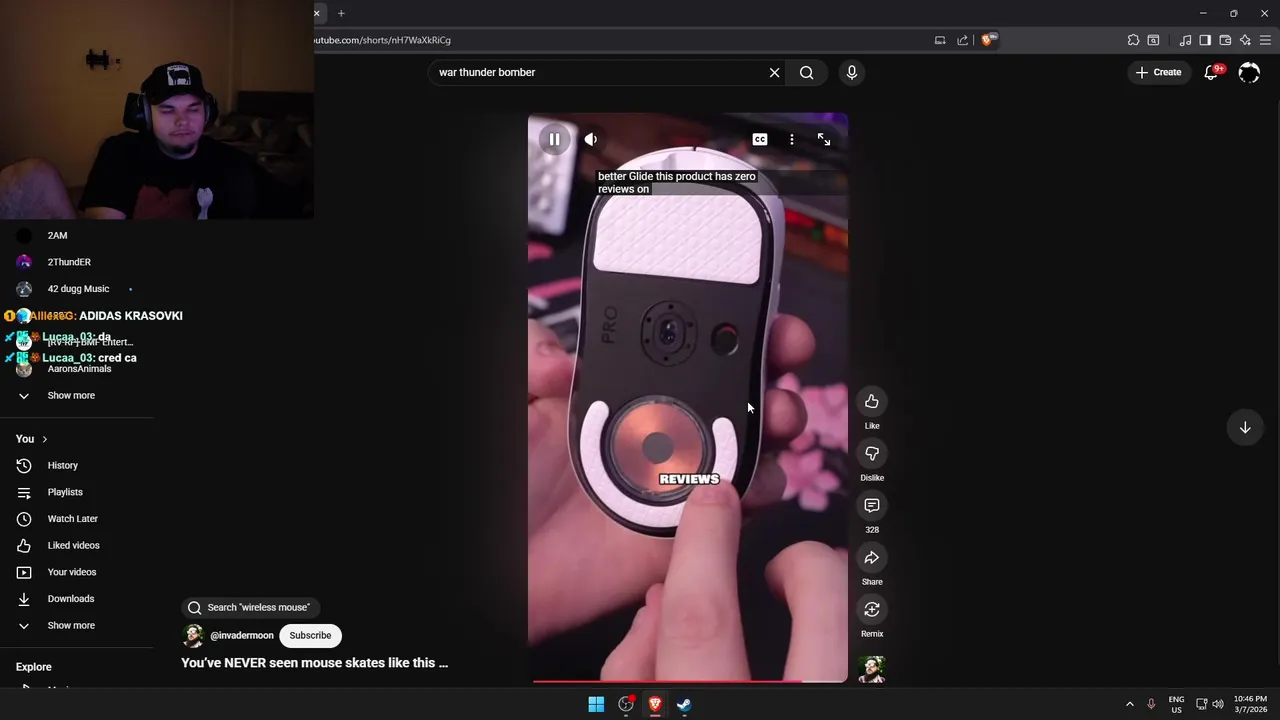
Task: Open the Brave browser taskbar icon
Action: point(655,704)
